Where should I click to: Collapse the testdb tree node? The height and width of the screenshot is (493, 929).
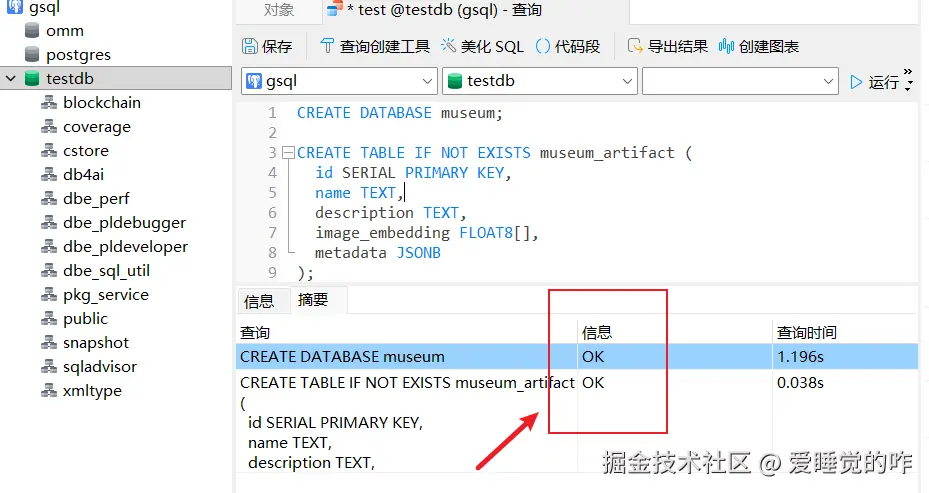click(x=11, y=78)
